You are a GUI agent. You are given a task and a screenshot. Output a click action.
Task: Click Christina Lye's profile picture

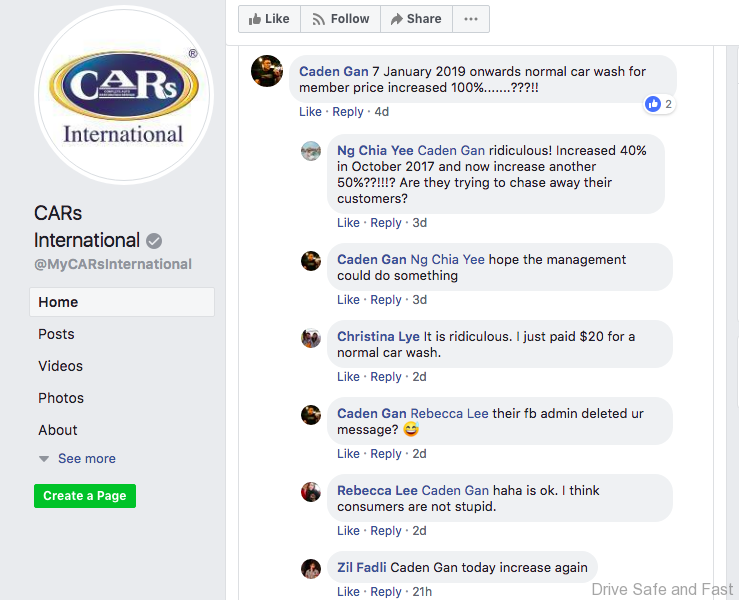click(x=311, y=338)
